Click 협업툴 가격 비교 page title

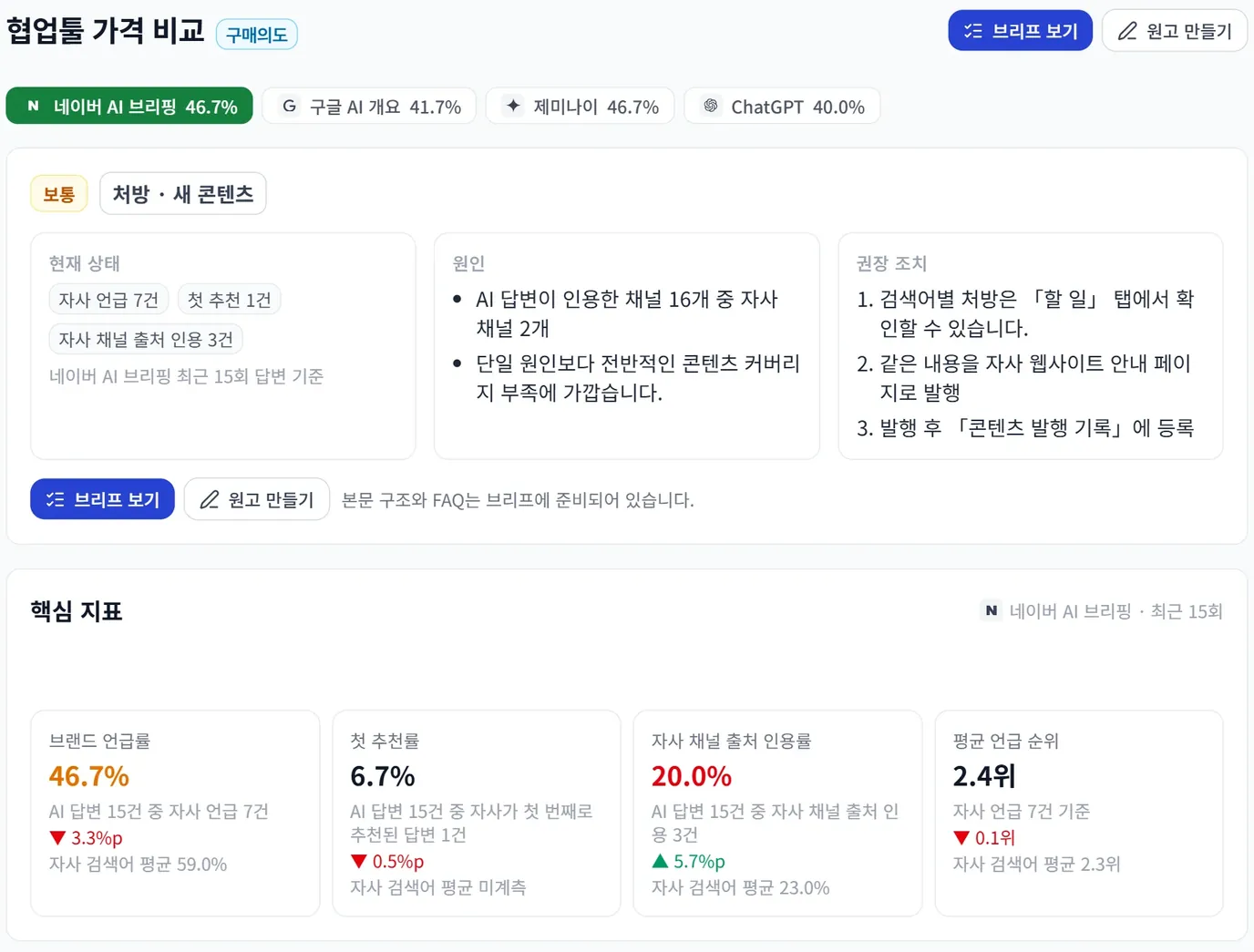click(x=106, y=31)
